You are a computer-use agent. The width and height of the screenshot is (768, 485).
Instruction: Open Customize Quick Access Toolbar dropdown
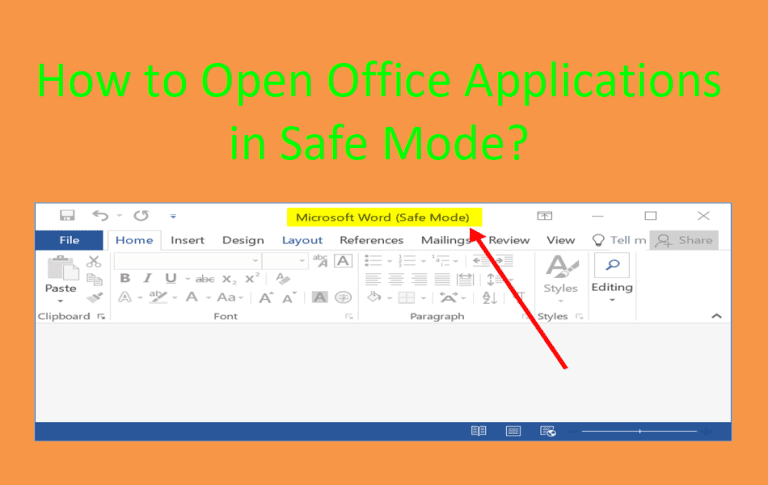point(173,216)
